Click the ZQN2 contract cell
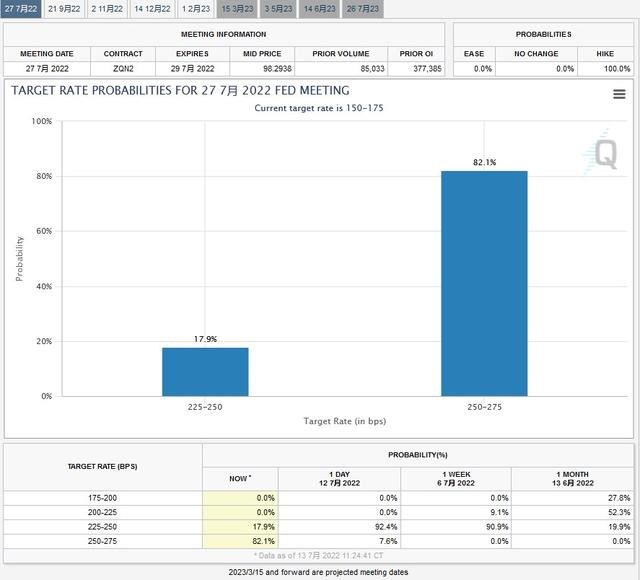Screen dimensions: 640x580 (x=123, y=68)
